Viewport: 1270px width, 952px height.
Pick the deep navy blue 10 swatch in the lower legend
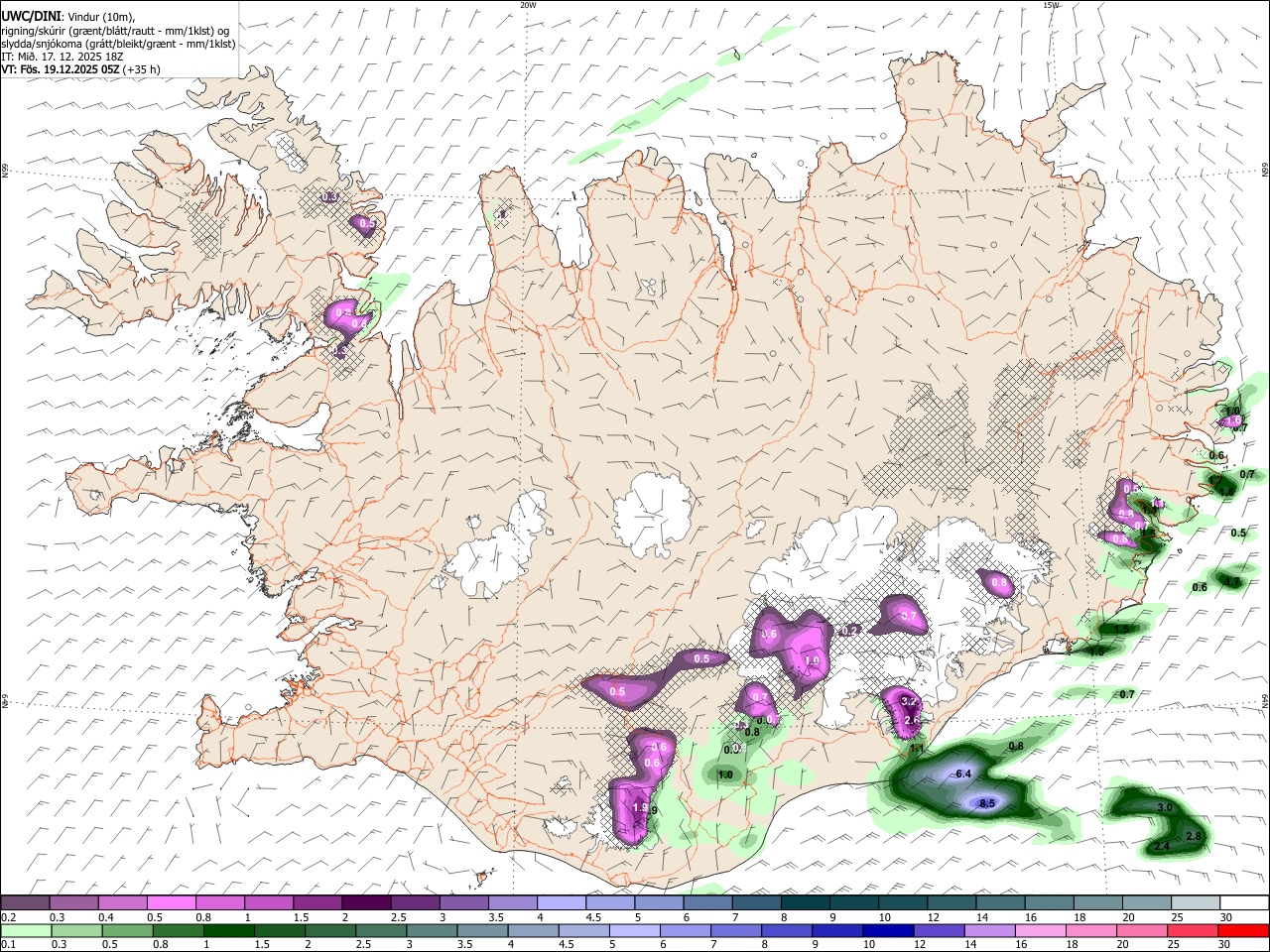[888, 930]
